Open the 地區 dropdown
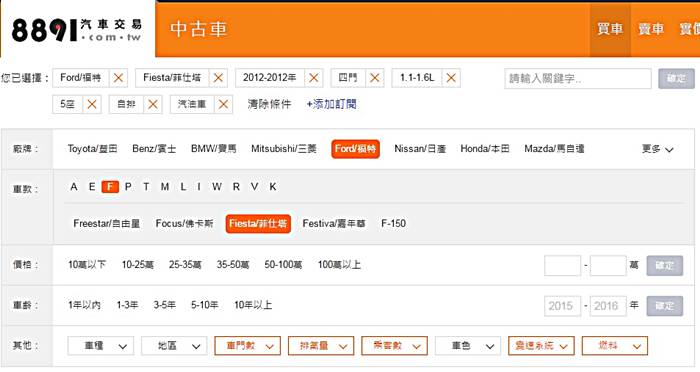The height and width of the screenshot is (372, 700). point(174,346)
